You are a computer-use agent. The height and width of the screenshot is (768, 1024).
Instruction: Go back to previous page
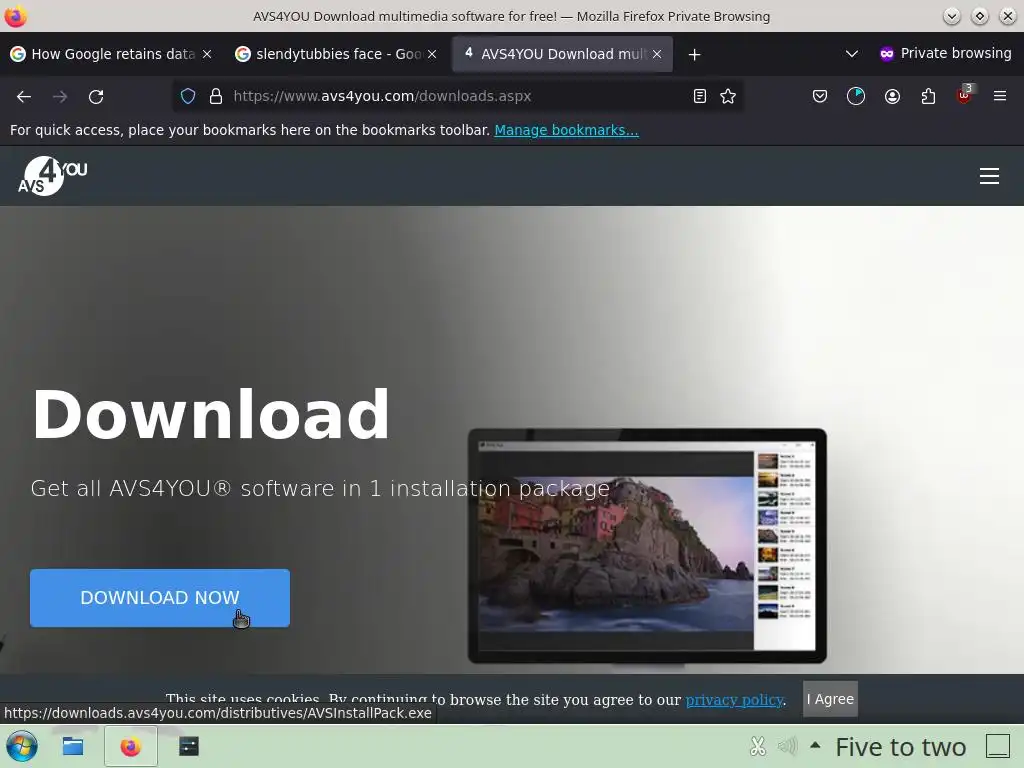click(x=24, y=97)
